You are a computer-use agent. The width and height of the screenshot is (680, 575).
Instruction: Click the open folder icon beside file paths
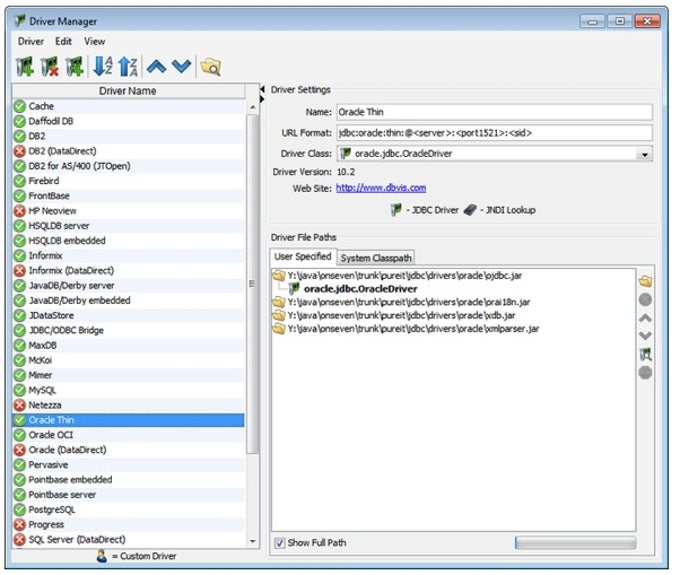tap(645, 281)
